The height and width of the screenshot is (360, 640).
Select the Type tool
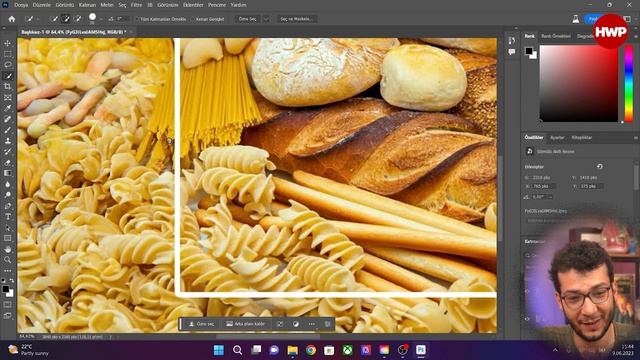(8, 216)
